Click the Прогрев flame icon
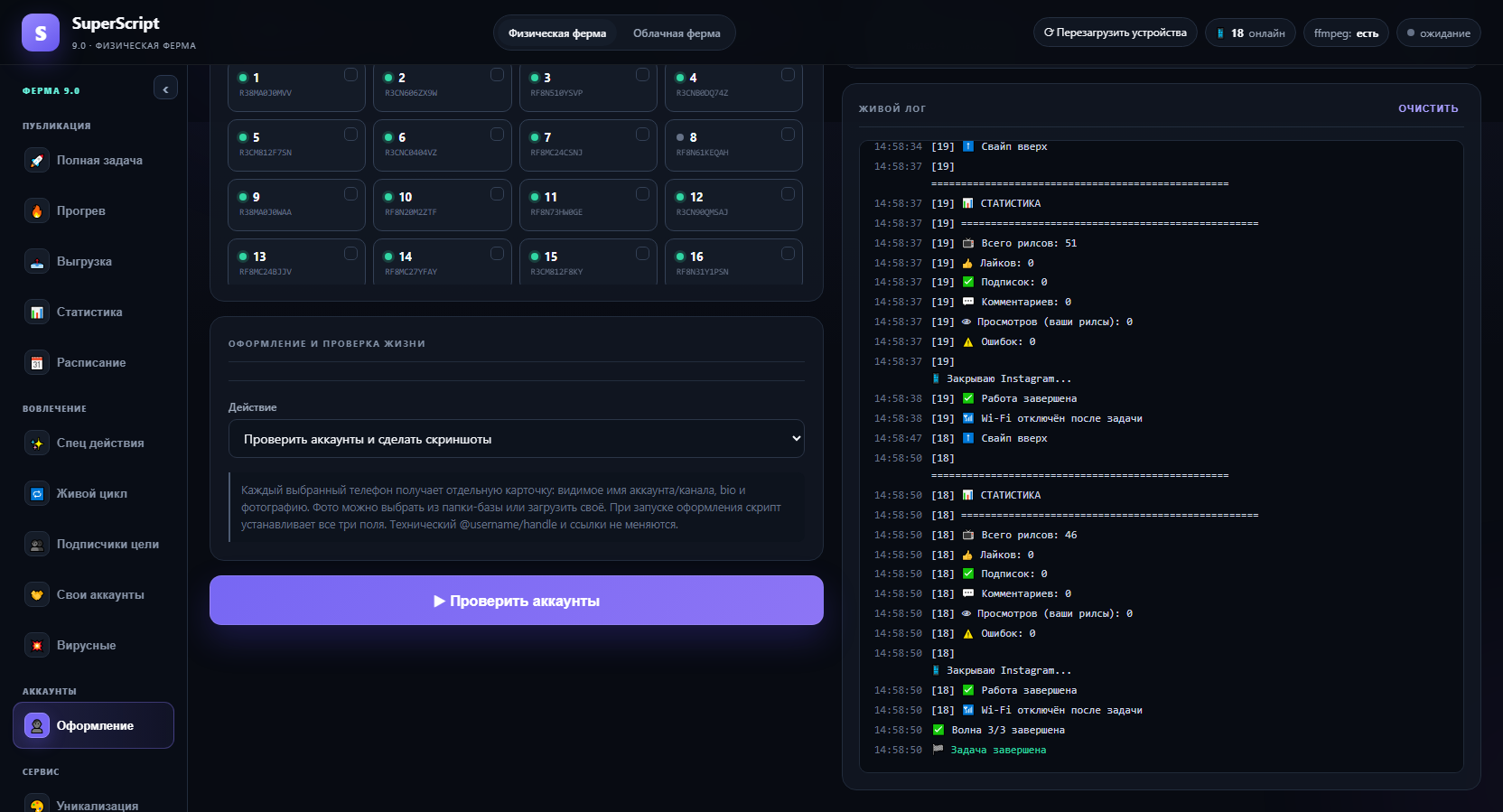The height and width of the screenshot is (812, 1503). [x=37, y=210]
